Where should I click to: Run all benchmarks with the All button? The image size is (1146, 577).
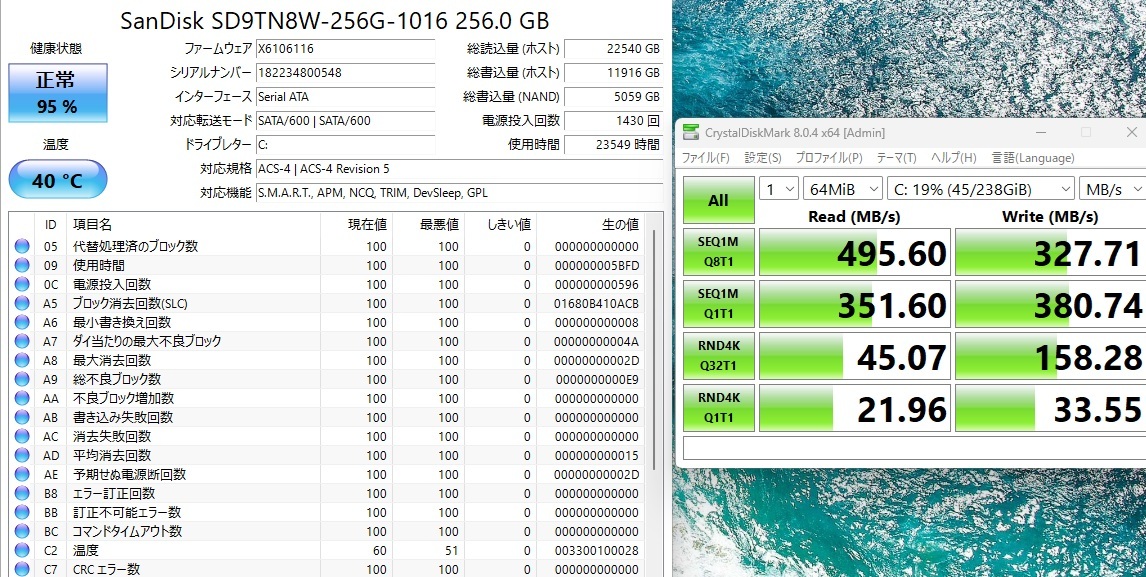pos(718,200)
